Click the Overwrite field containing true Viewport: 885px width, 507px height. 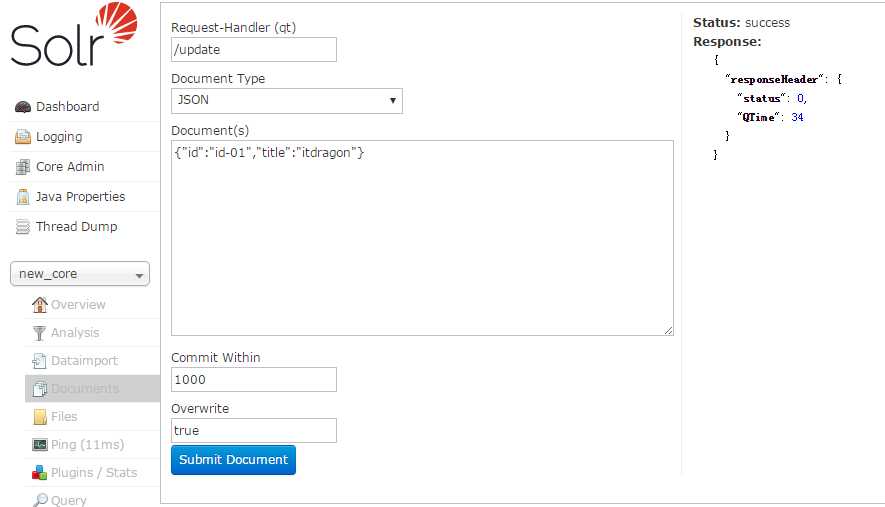254,430
